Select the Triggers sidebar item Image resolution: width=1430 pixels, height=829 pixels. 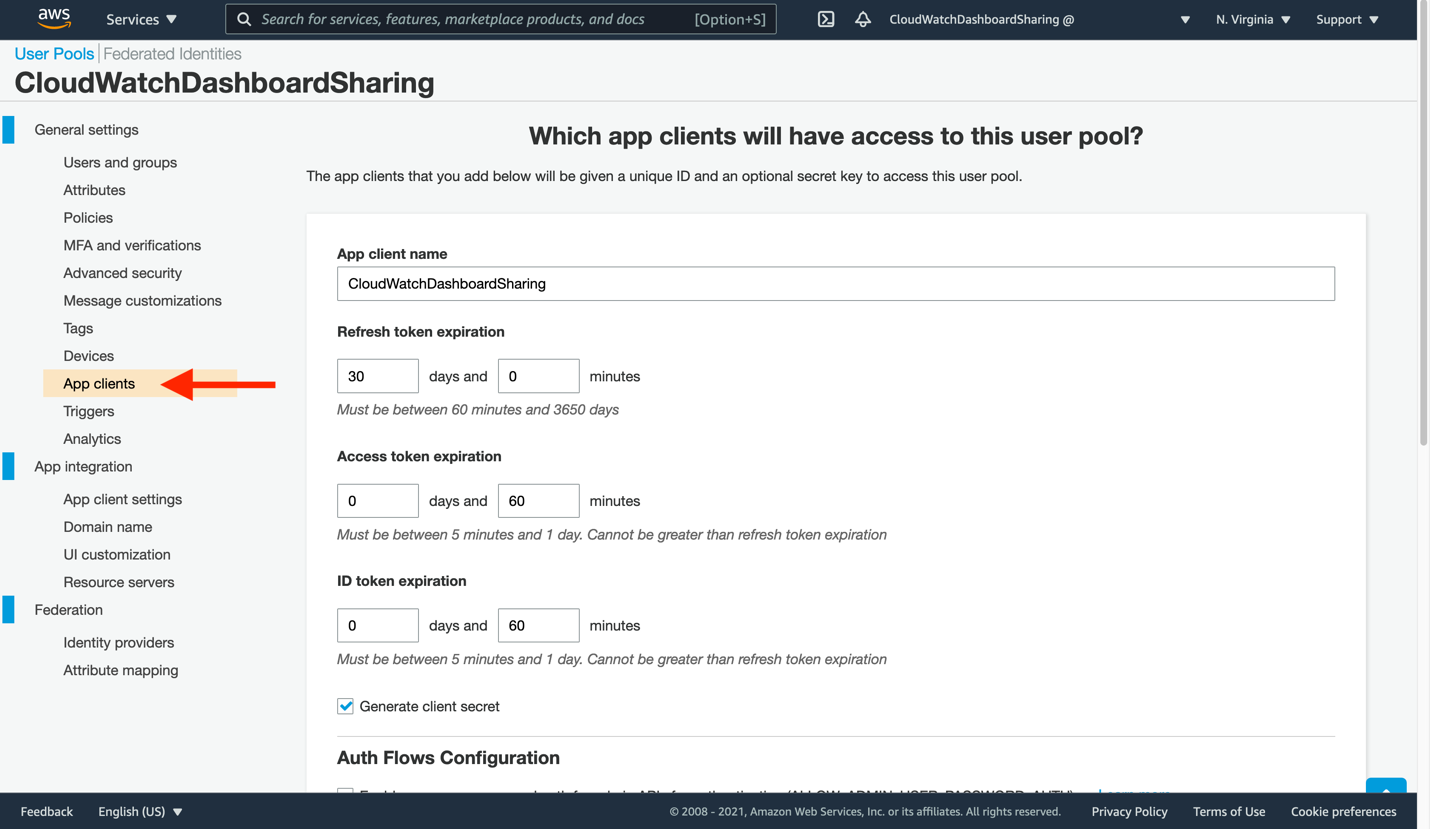(x=88, y=410)
